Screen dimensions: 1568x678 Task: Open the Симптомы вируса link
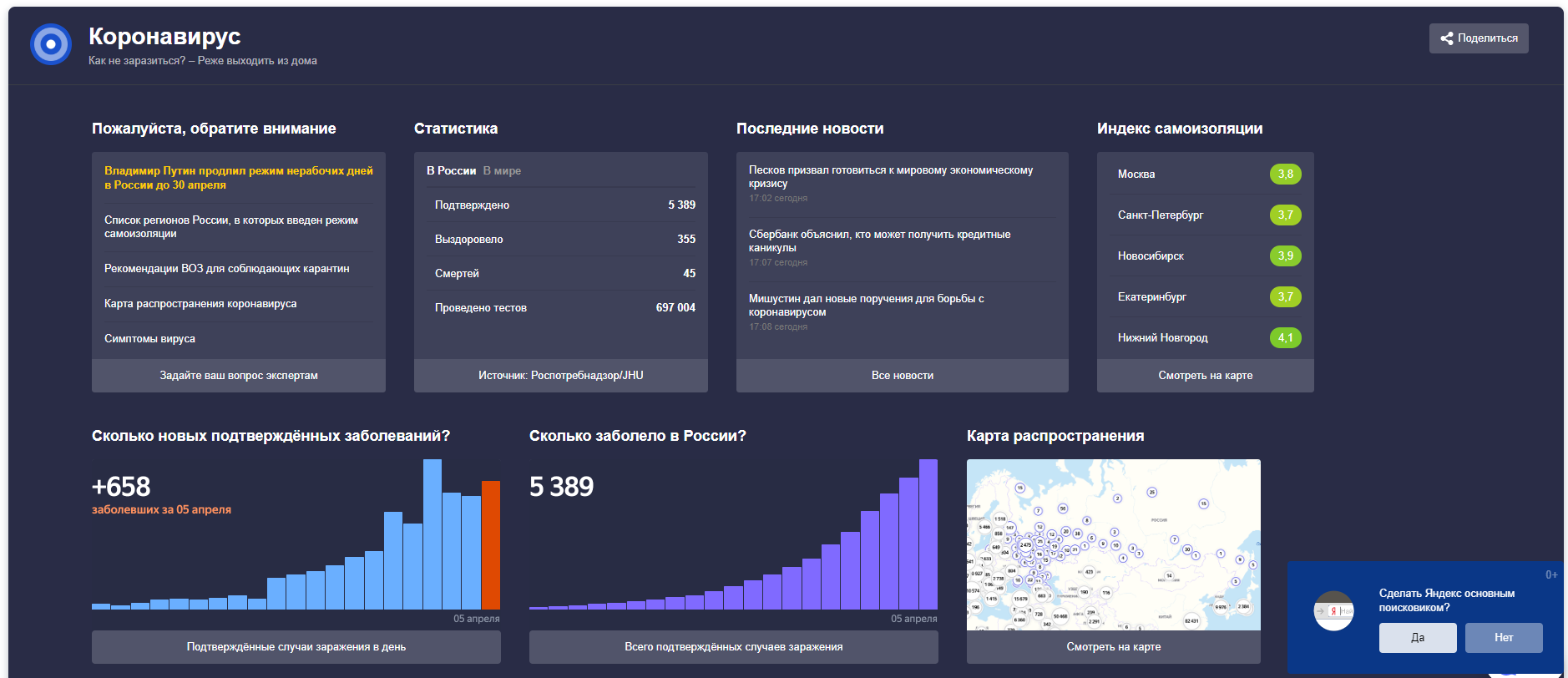tap(149, 339)
